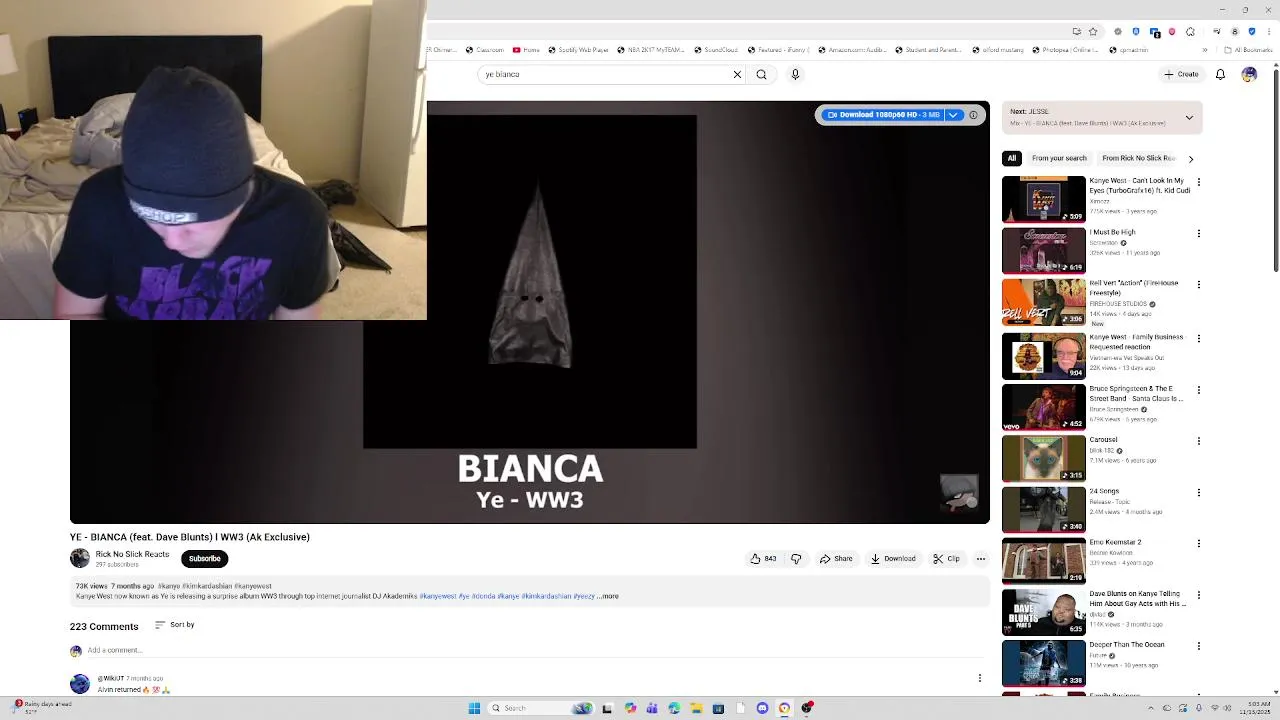Viewport: 1280px width, 720px height.
Task: Open Rick No Slick Reacts channel avatar
Action: point(80,558)
